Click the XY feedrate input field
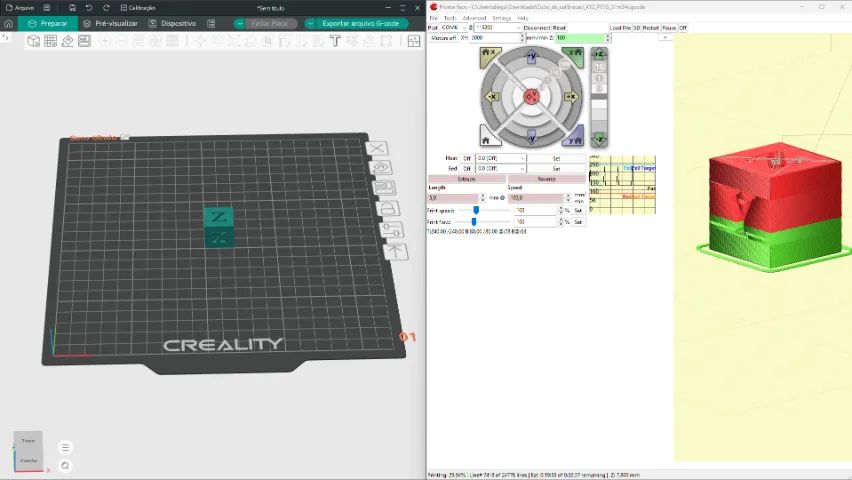The image size is (852, 480). (x=496, y=38)
